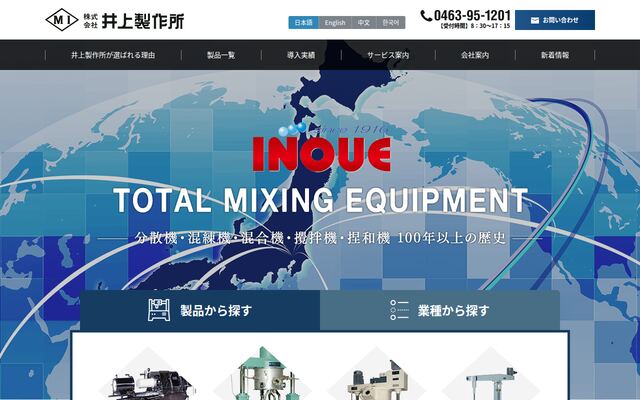Click the TOTAL MIXING EQUIPMENT headline
The height and width of the screenshot is (400, 640).
[320, 200]
